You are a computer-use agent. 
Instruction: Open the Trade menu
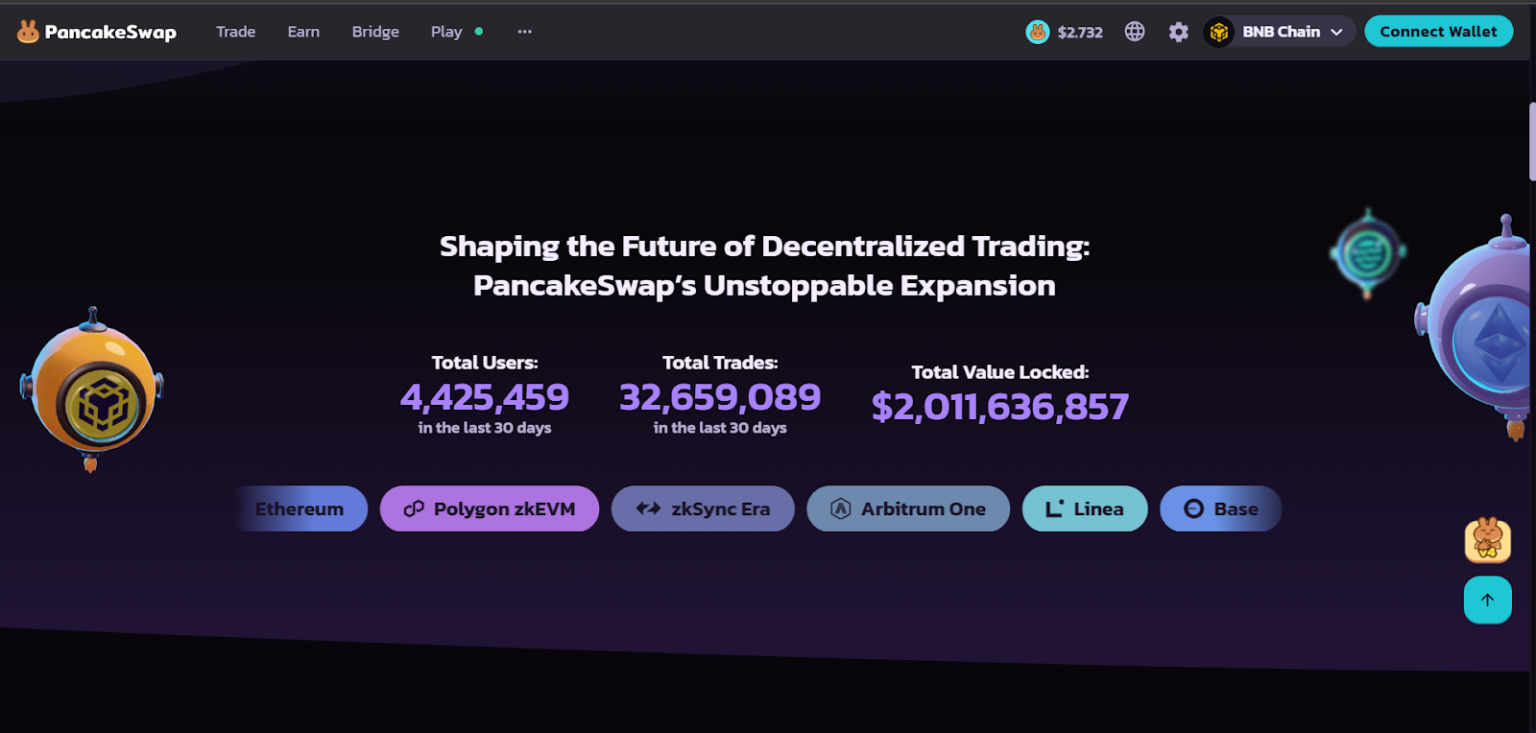pos(236,31)
